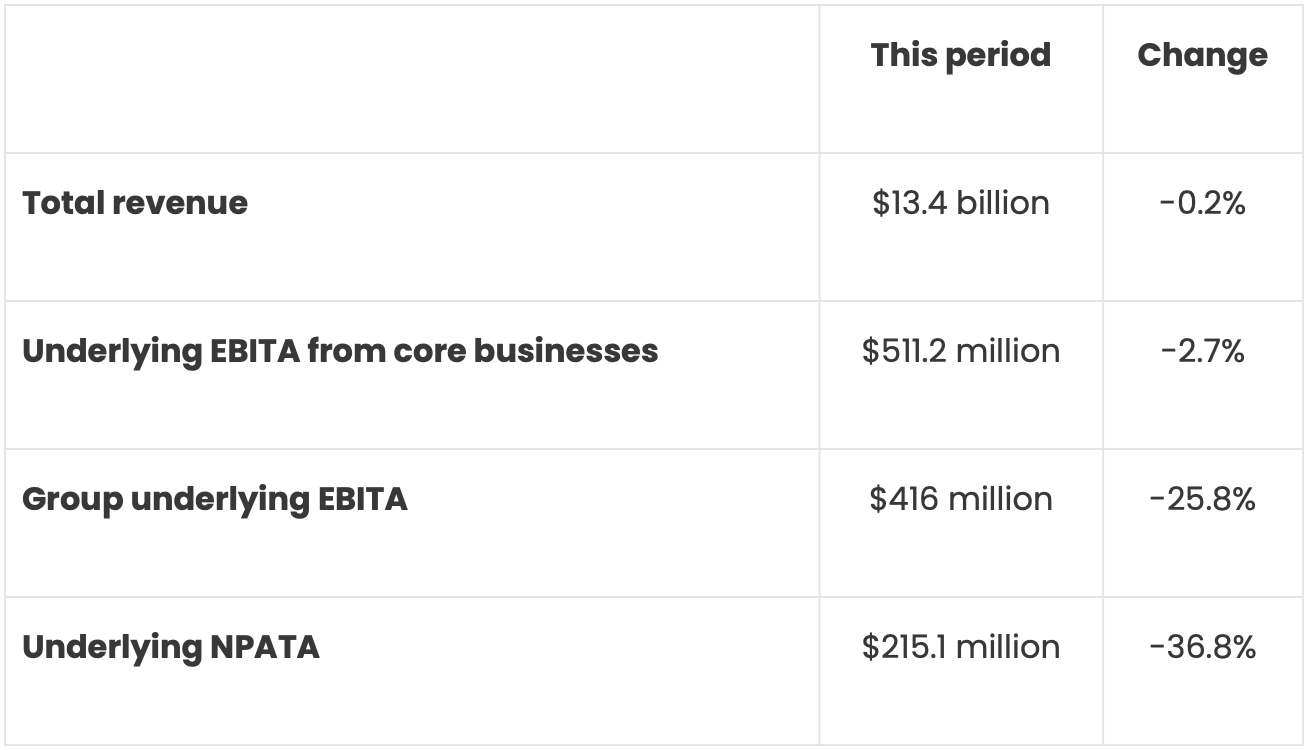Click the '-36.8%' change value
This screenshot has height=750, width=1308.
click(1202, 647)
